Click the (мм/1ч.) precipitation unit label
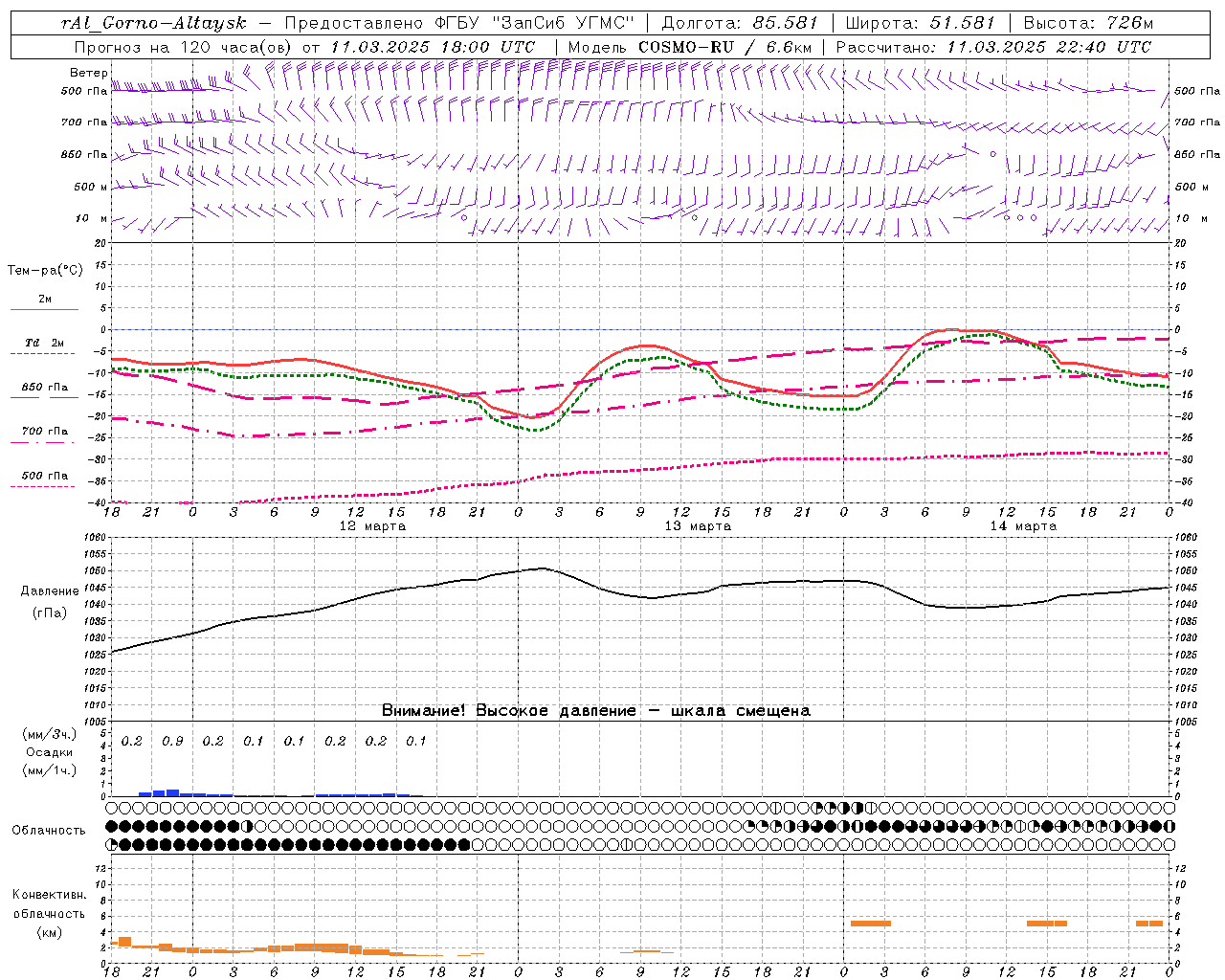This screenshot has width=1225, height=980. tap(49, 770)
